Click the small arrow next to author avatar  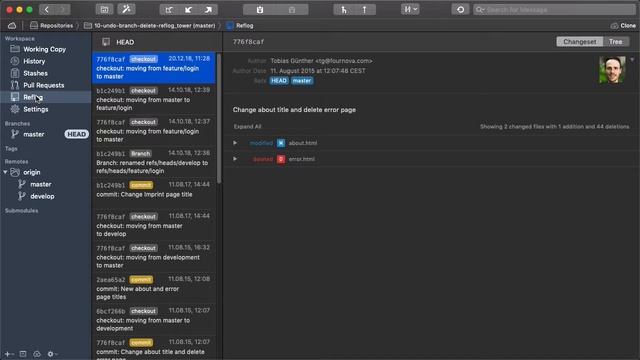(x=632, y=60)
